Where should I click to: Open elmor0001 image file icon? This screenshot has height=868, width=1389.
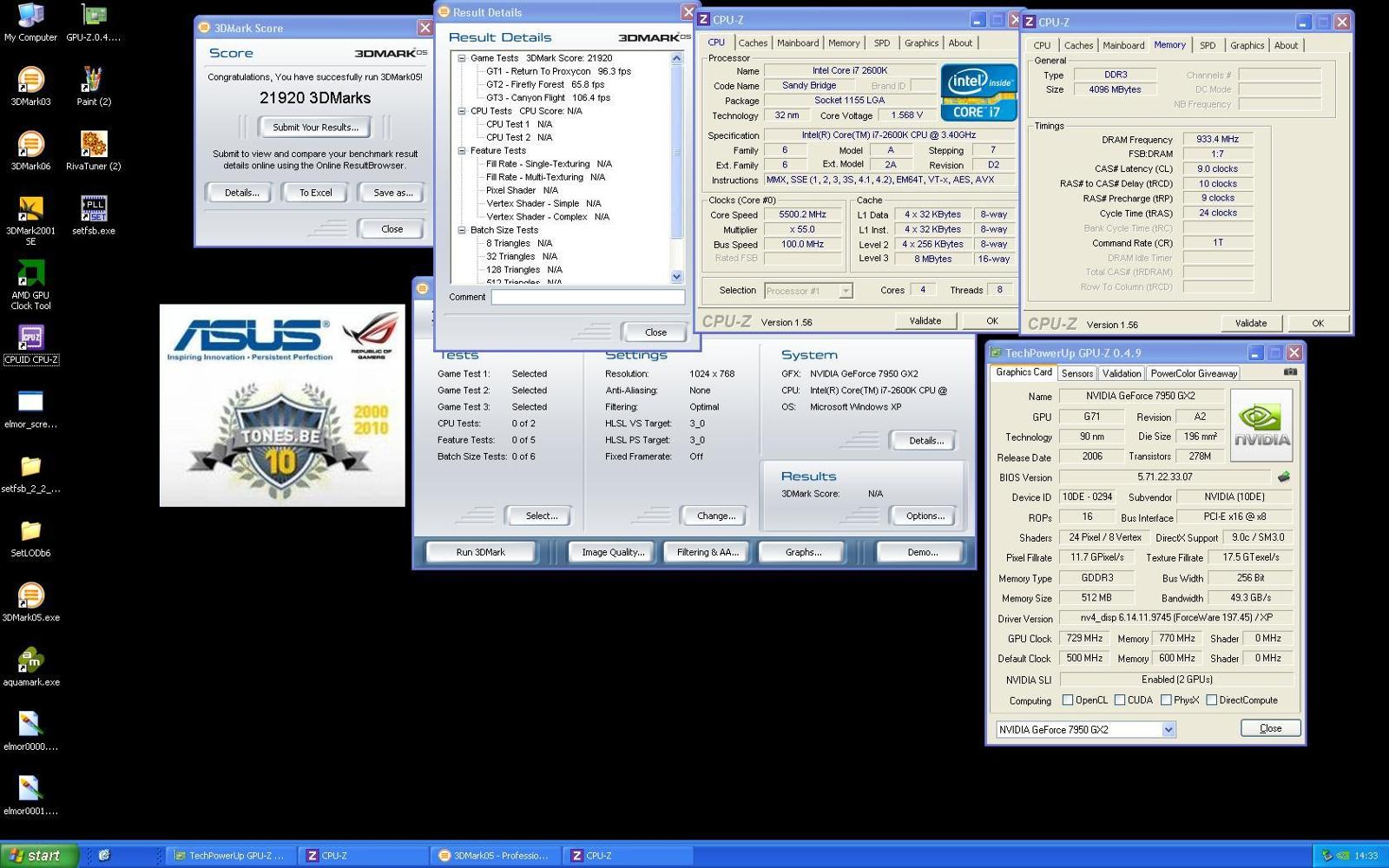[30, 796]
